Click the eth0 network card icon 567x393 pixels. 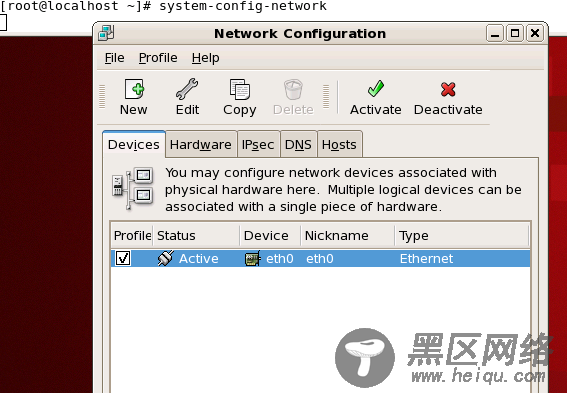[252, 259]
